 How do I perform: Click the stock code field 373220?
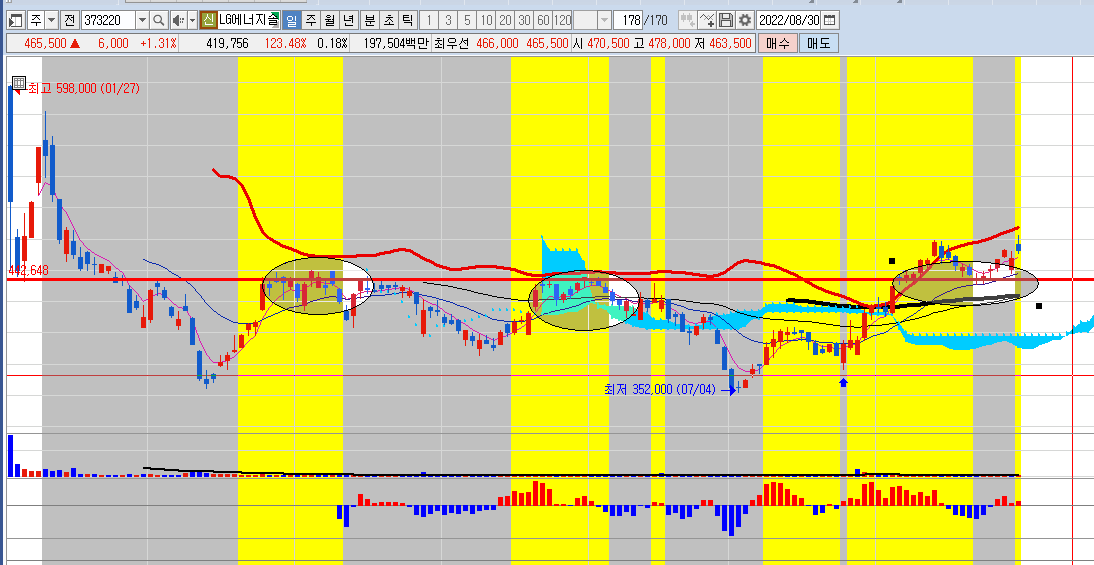107,20
